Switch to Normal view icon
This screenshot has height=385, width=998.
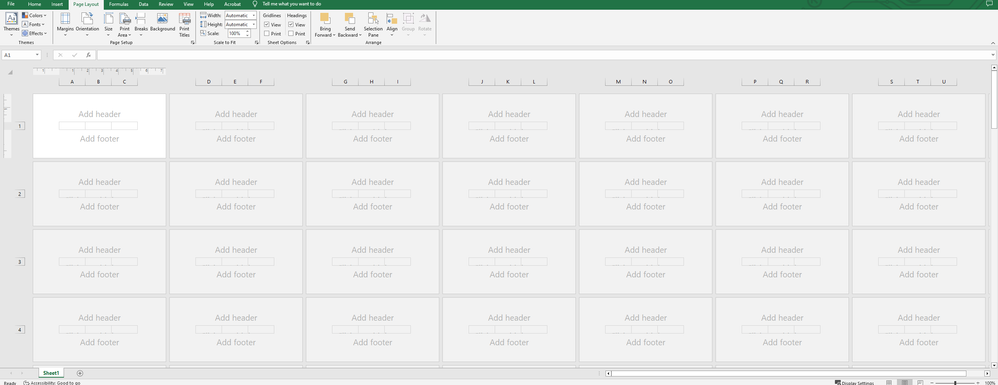pyautogui.click(x=889, y=382)
